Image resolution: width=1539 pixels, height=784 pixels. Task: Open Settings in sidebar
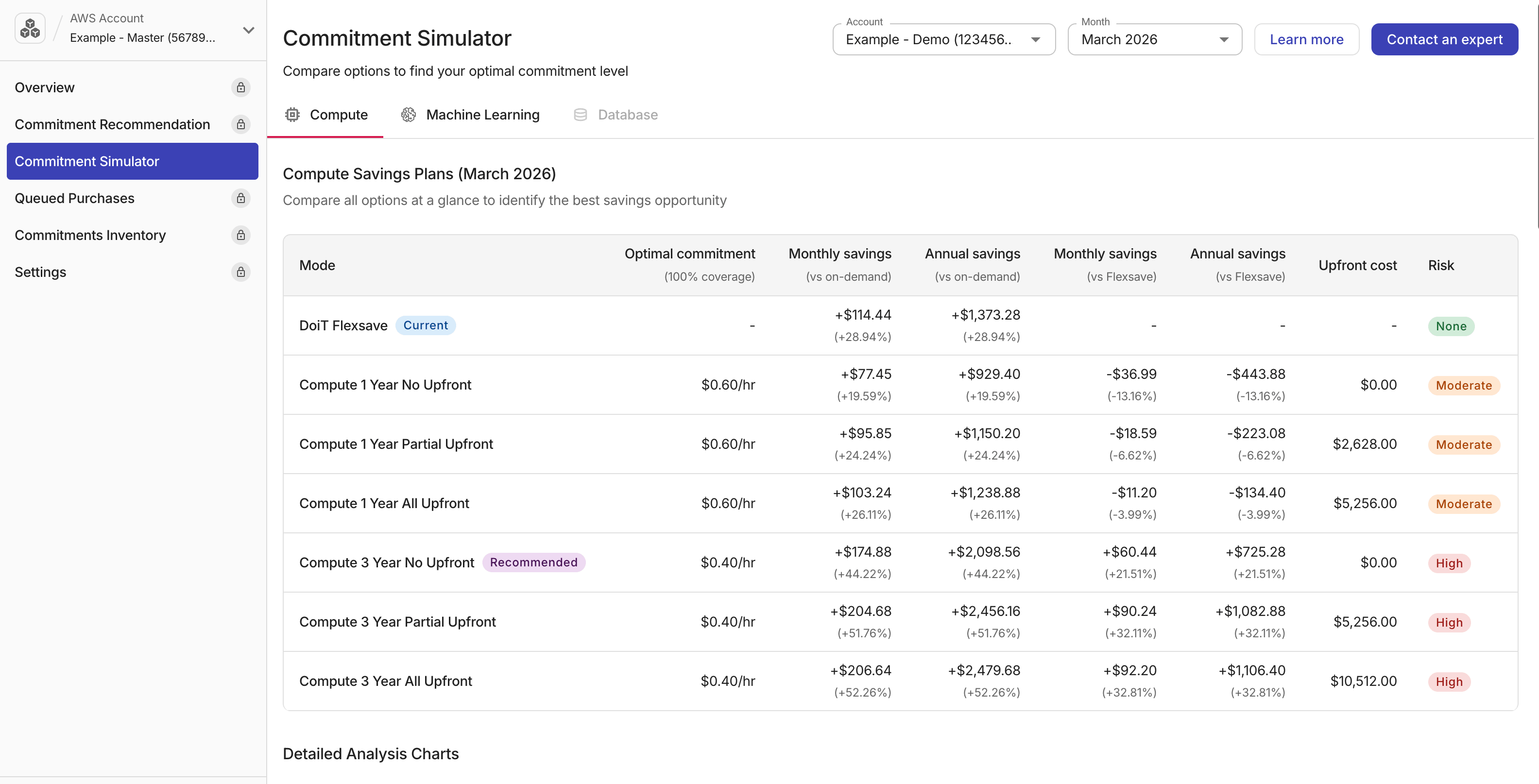pos(132,272)
